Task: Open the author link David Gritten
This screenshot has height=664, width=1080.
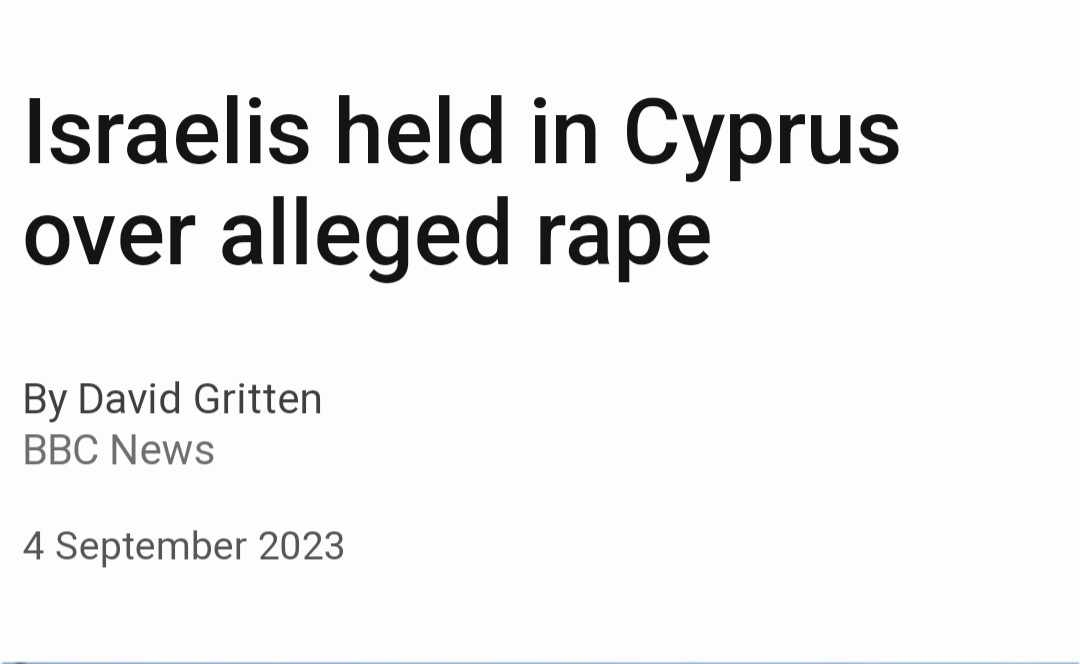Action: pos(200,399)
